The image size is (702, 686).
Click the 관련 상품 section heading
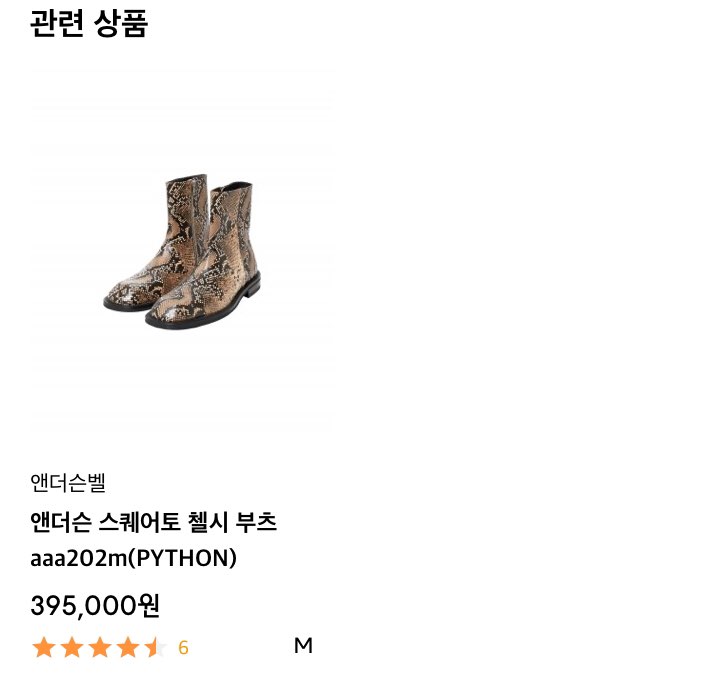tap(89, 23)
